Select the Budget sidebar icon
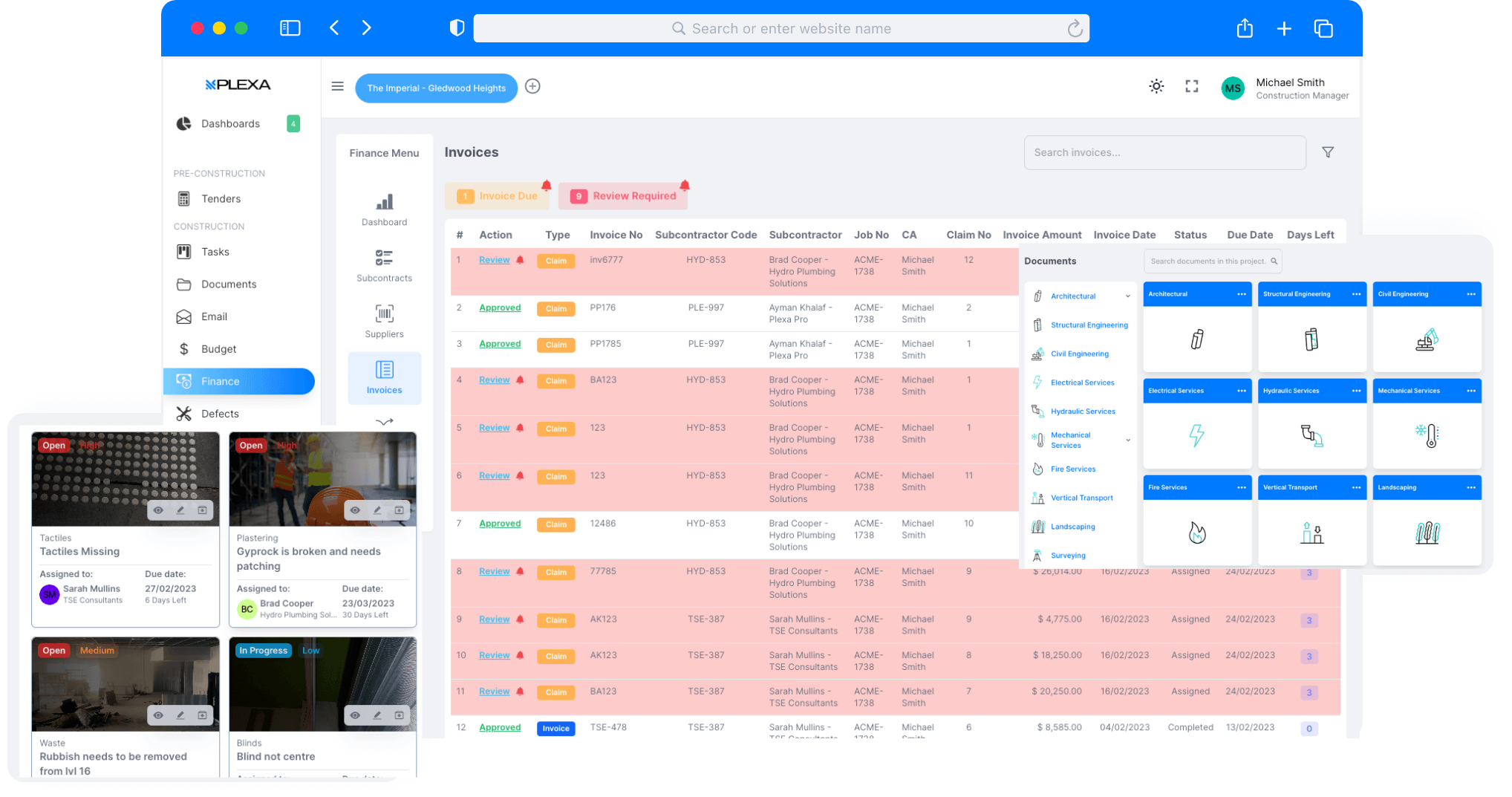 click(x=184, y=348)
